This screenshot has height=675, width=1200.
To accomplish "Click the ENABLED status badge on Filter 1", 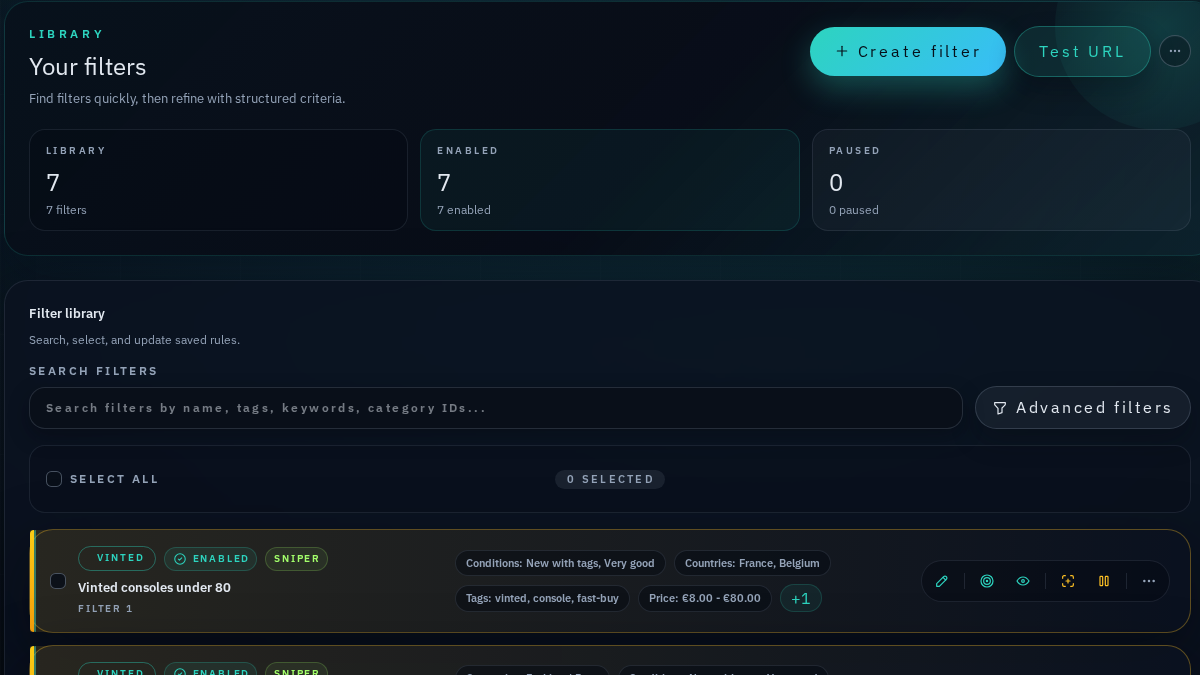I will click(x=211, y=559).
